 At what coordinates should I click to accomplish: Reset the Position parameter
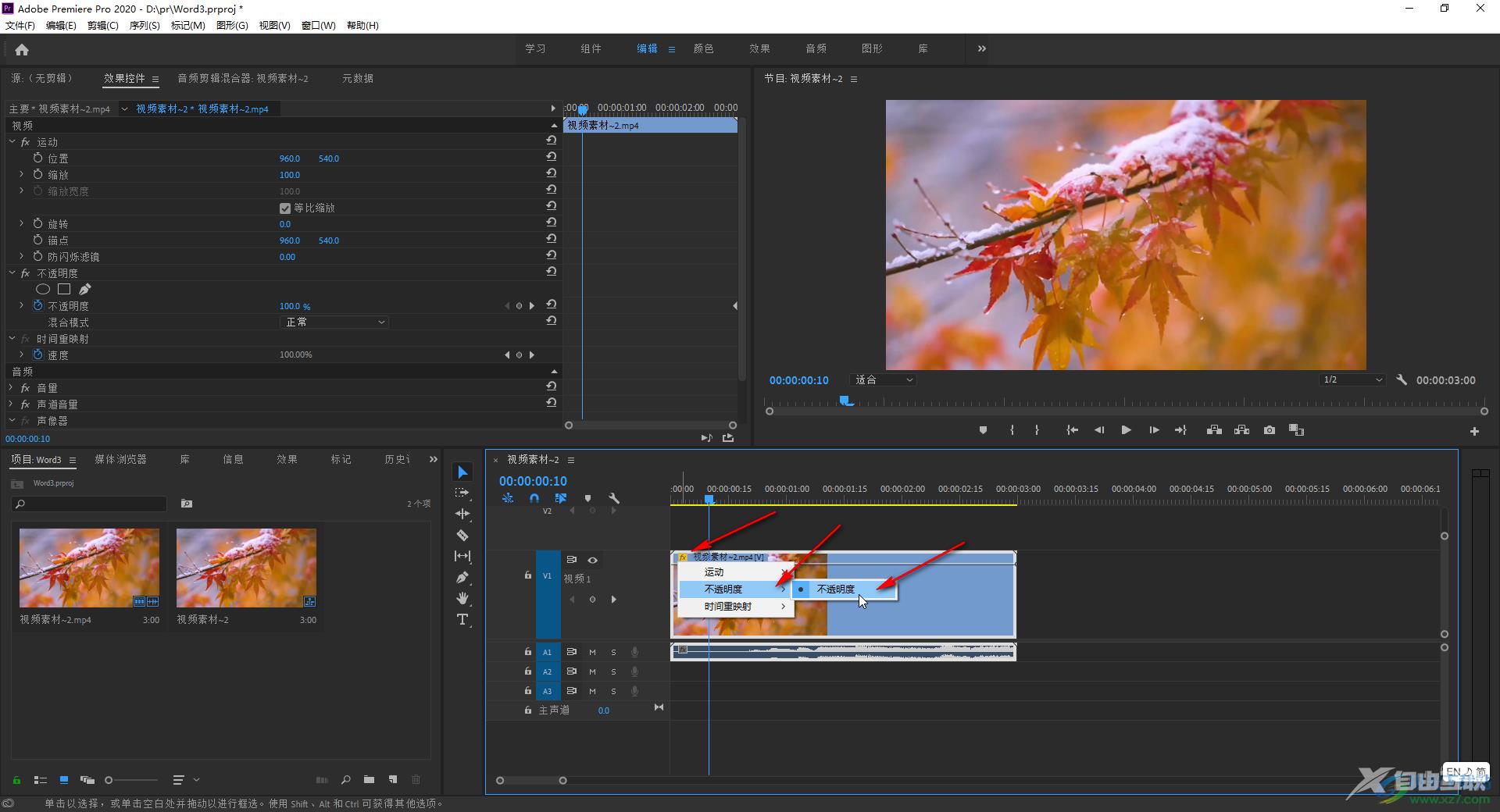(x=551, y=157)
